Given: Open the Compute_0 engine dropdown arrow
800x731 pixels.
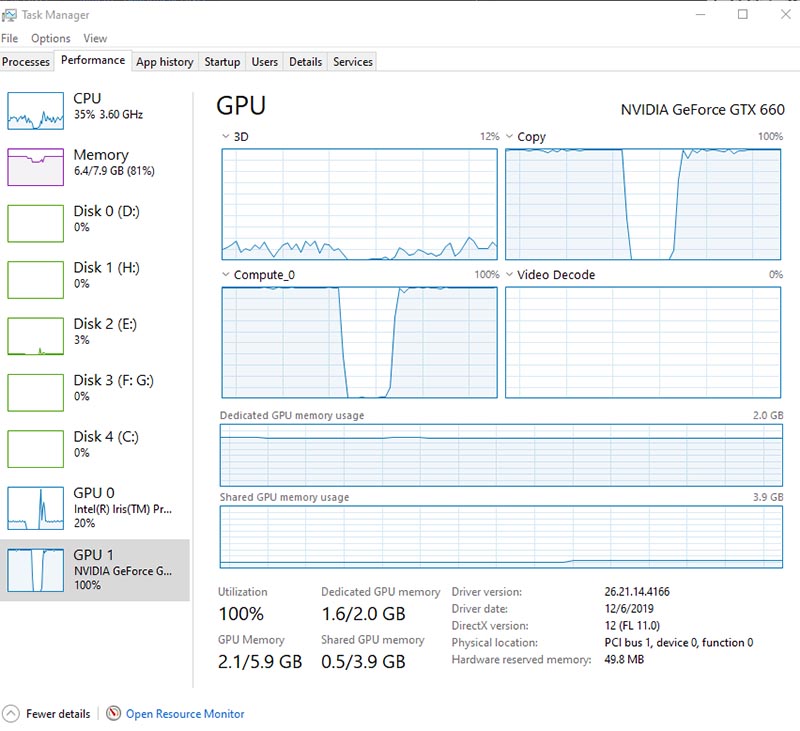Looking at the screenshot, I should [226, 274].
